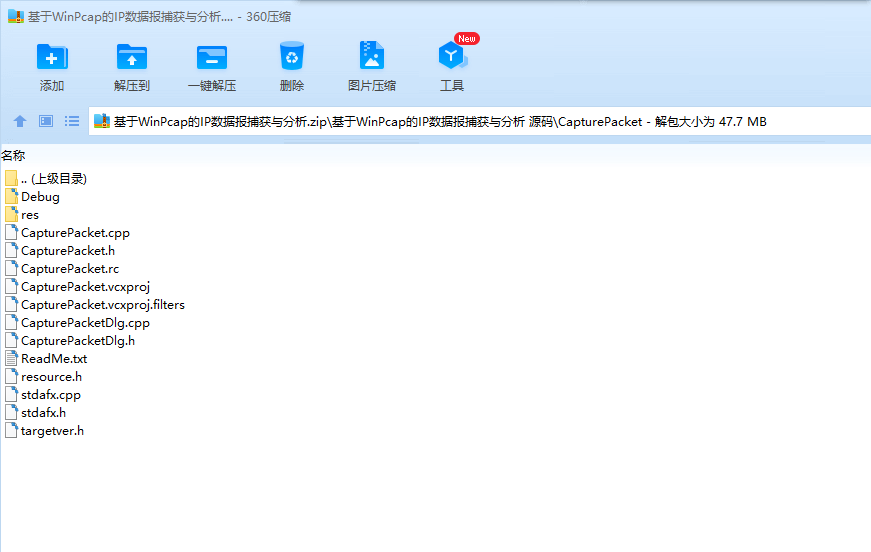Click the 解压到 (Extract to) icon
The image size is (871, 552).
click(x=132, y=57)
